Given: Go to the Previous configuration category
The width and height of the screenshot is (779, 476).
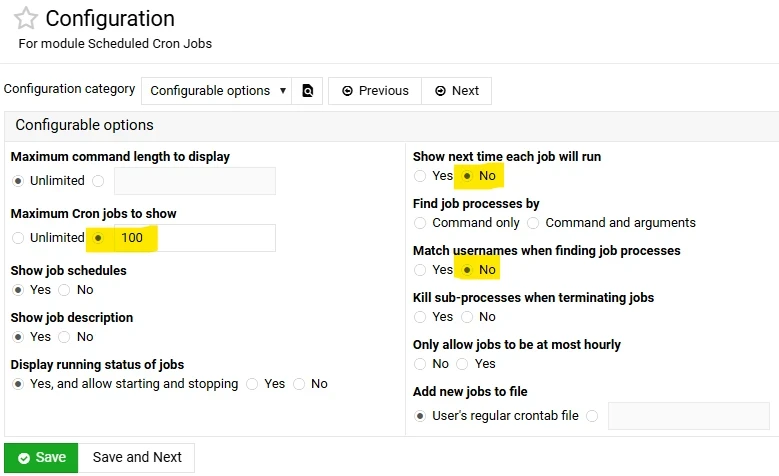Looking at the screenshot, I should 375,91.
